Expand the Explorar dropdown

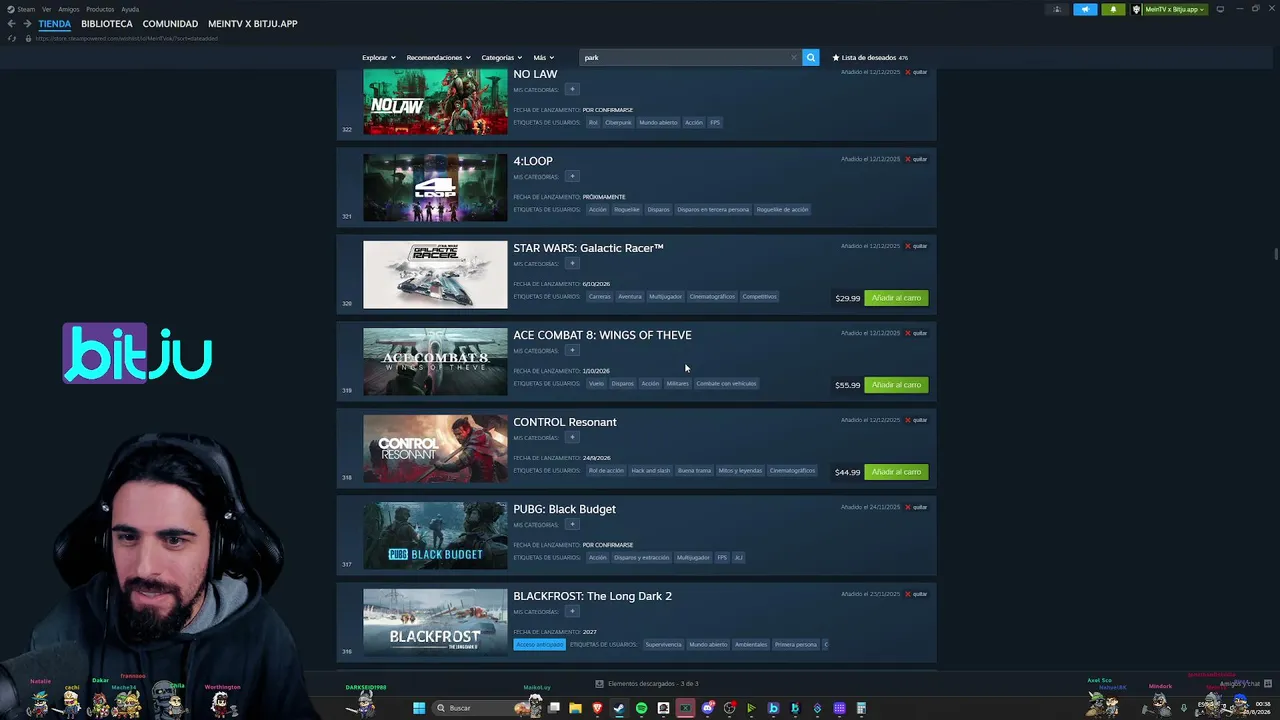coord(379,58)
